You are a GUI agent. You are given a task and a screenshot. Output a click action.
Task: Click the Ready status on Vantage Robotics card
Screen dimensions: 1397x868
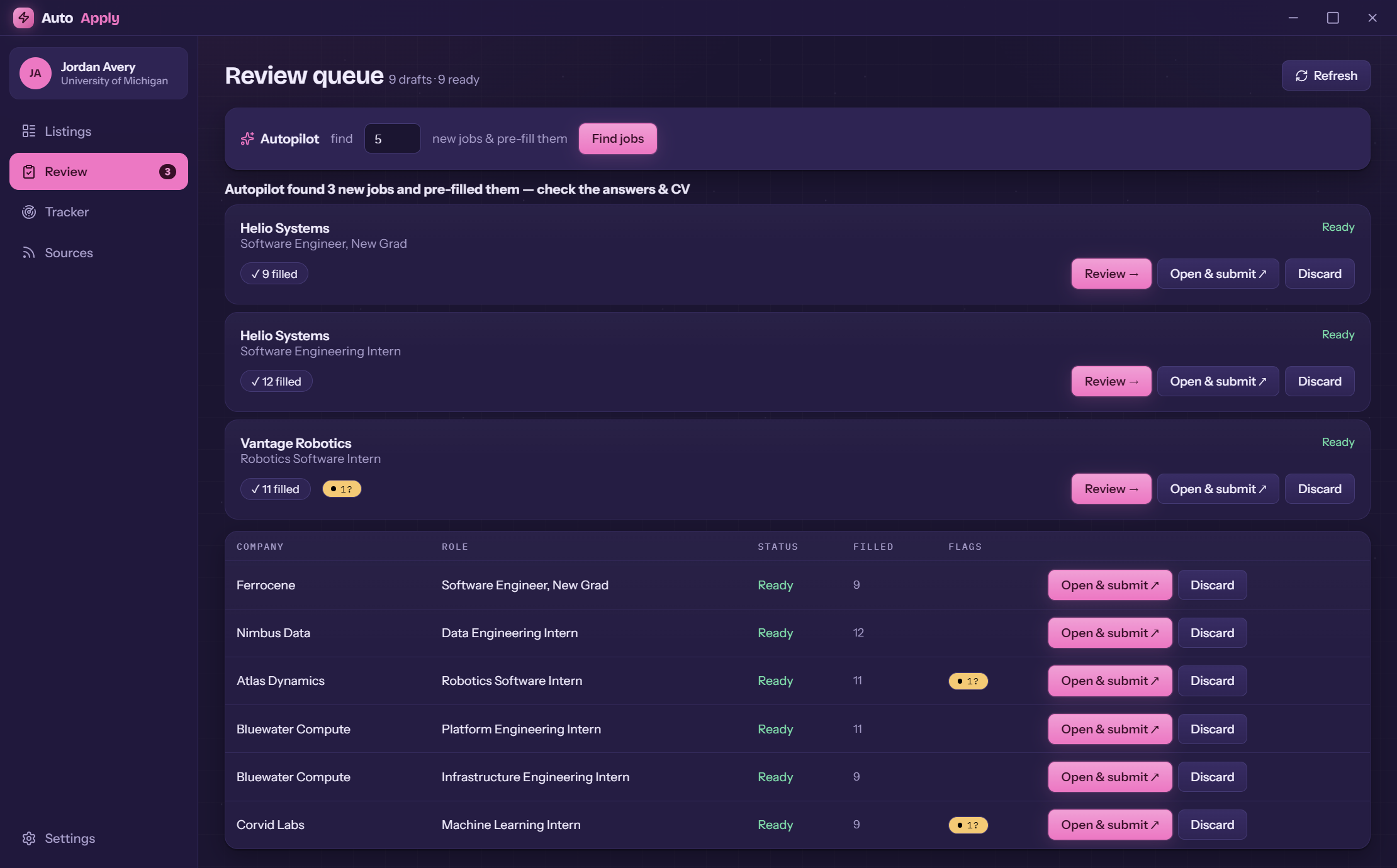point(1338,442)
